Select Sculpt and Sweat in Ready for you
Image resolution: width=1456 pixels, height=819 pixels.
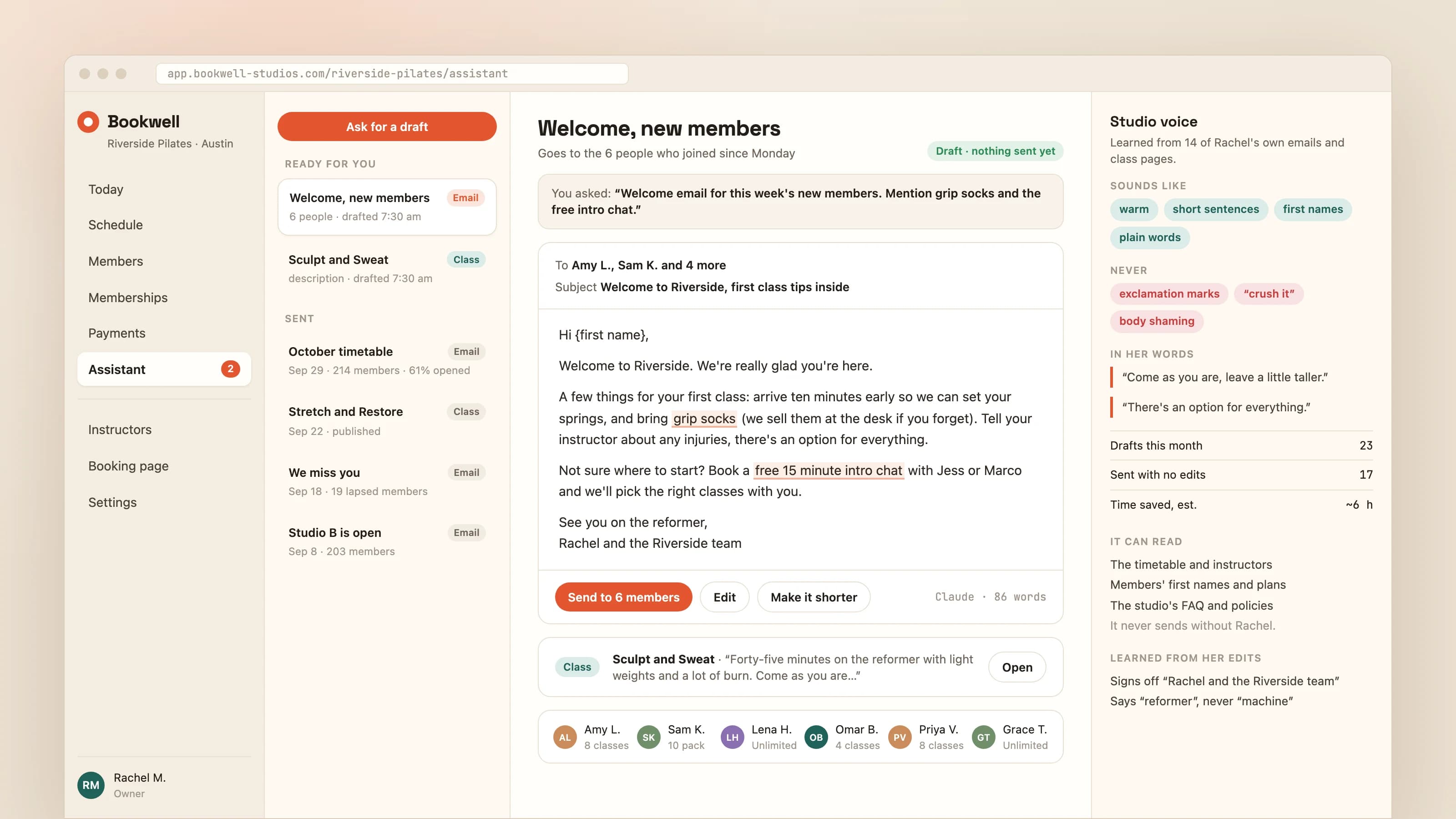click(x=387, y=268)
